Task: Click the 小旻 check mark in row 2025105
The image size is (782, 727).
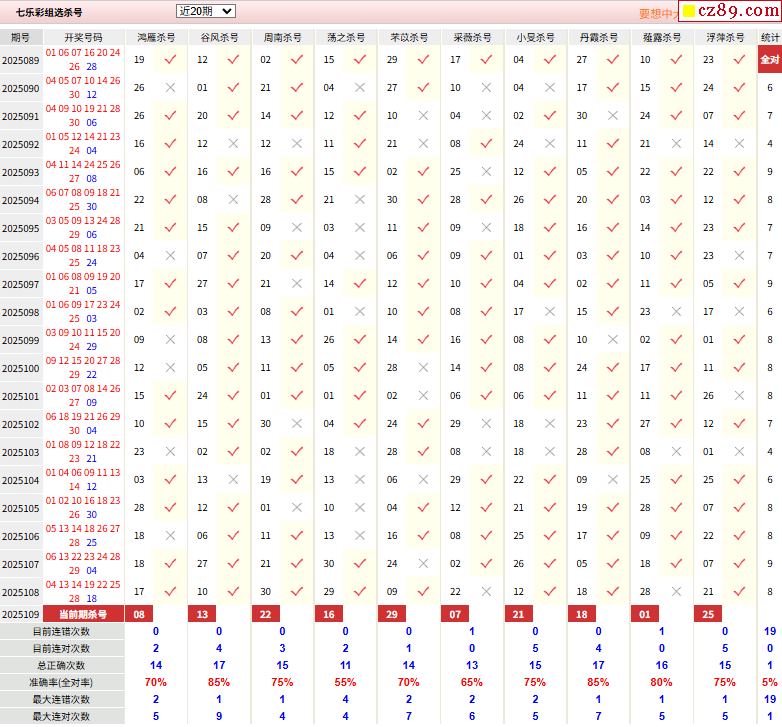Action: coord(550,507)
